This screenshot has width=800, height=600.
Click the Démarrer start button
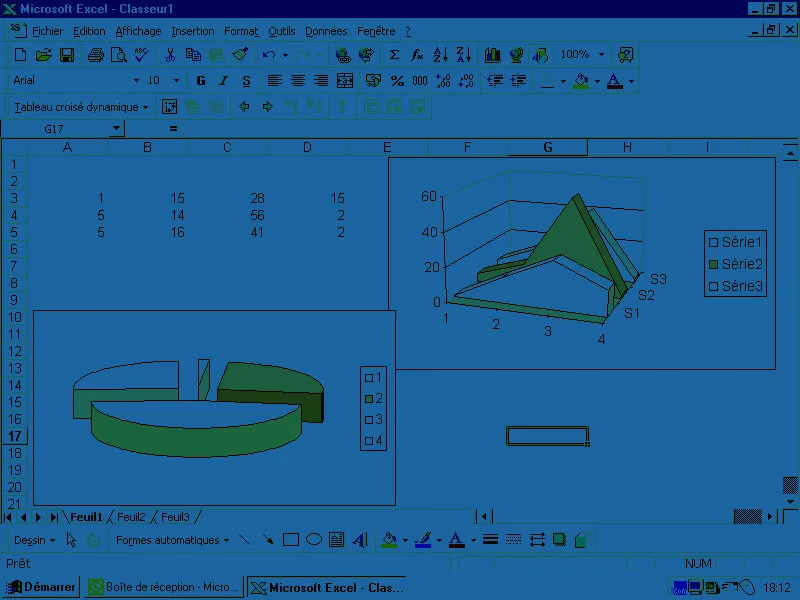(x=40, y=587)
